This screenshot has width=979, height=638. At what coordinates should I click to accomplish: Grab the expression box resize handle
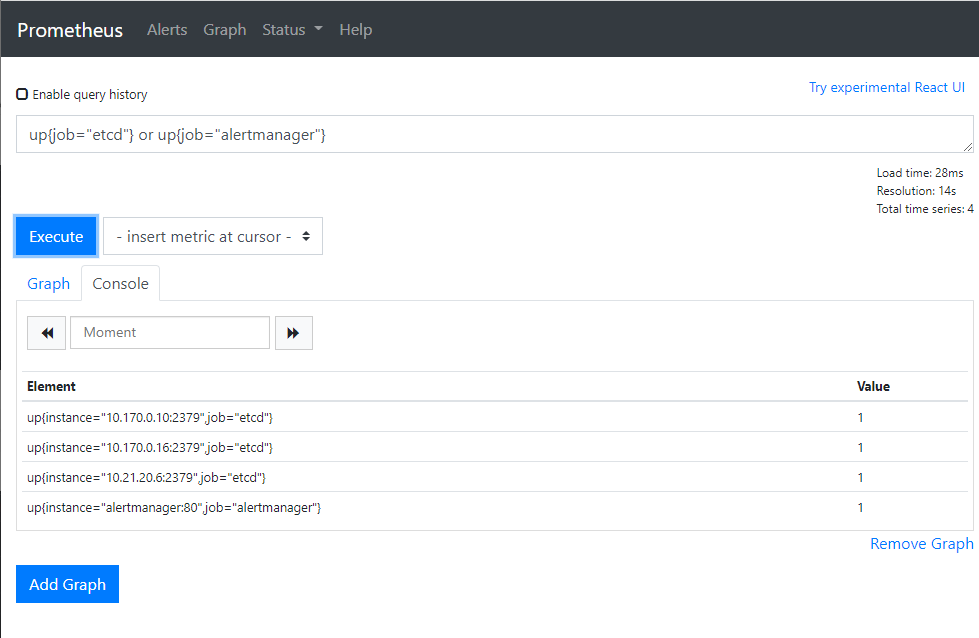967,147
